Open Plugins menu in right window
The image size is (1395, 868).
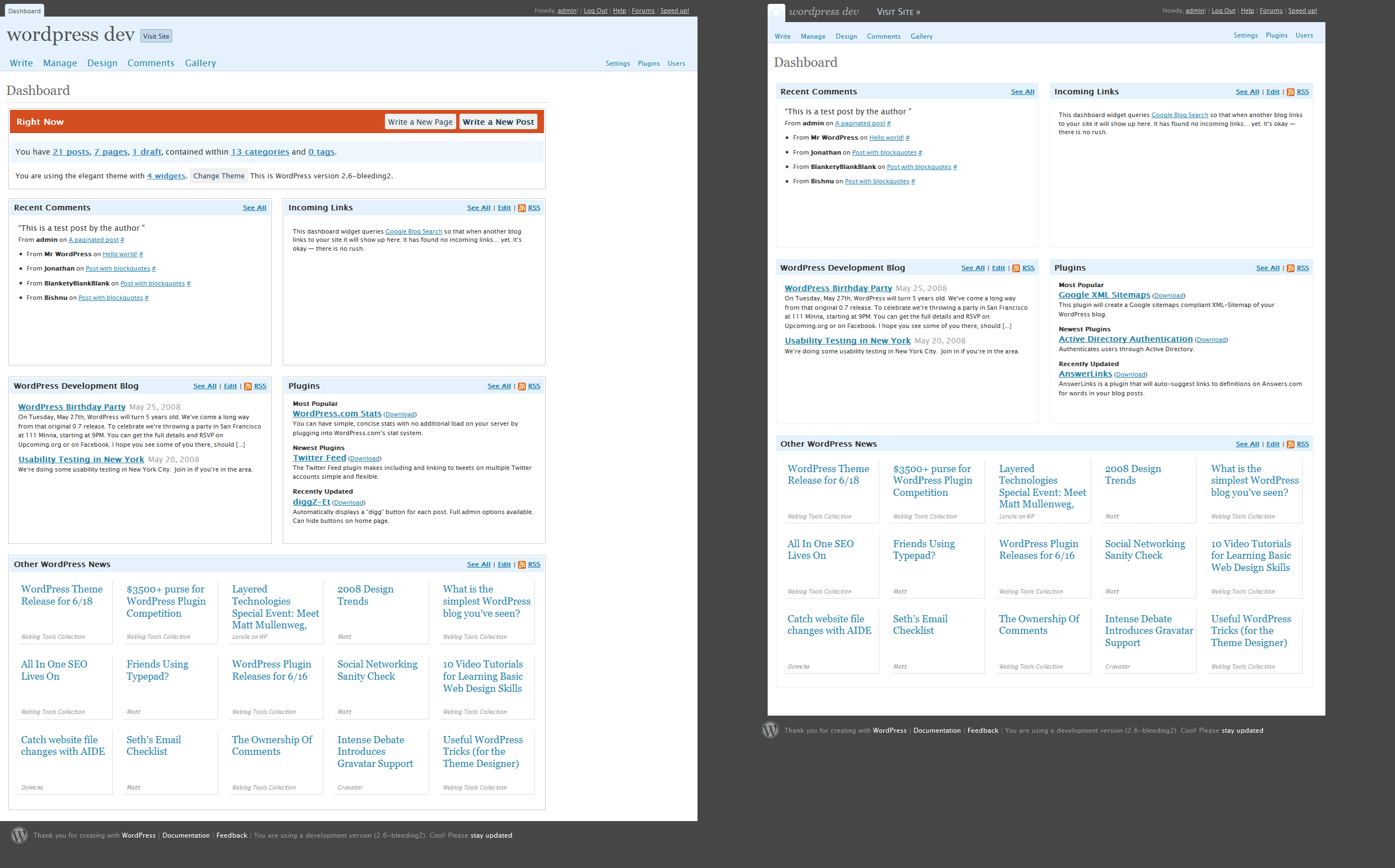[1277, 35]
